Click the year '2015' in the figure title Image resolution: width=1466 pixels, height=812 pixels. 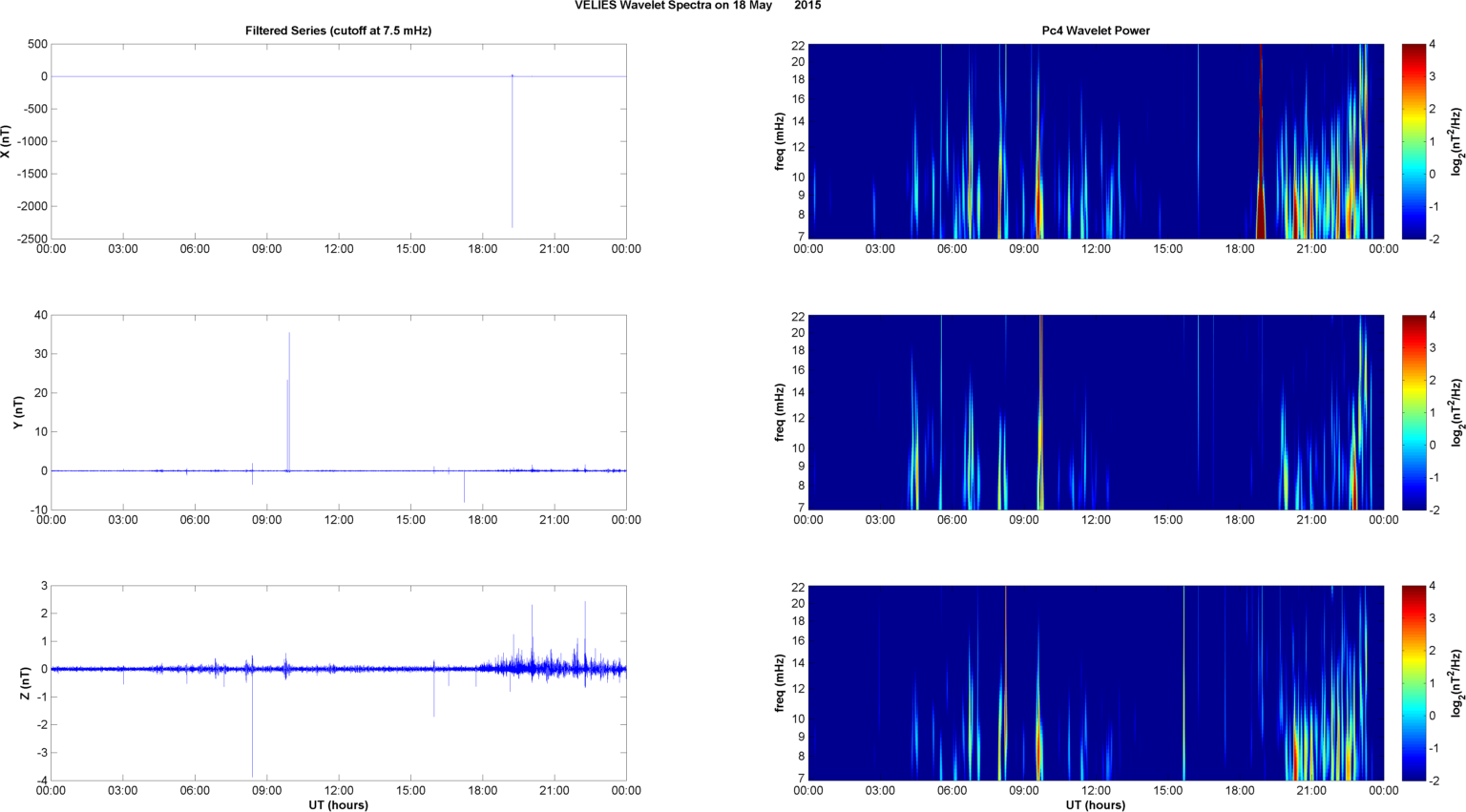pos(807,6)
